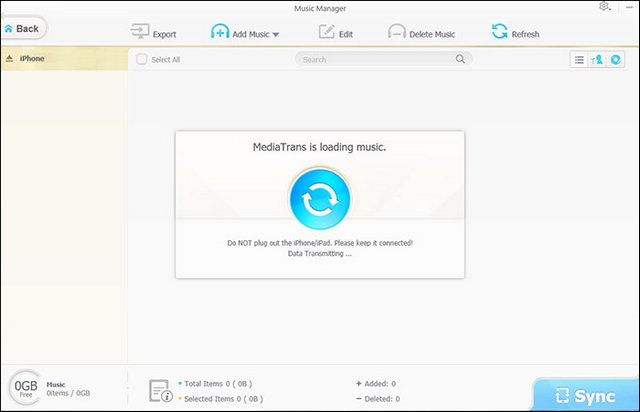Click the 0GB Free storage circle
Viewport: 640px width, 412px height.
(24, 388)
